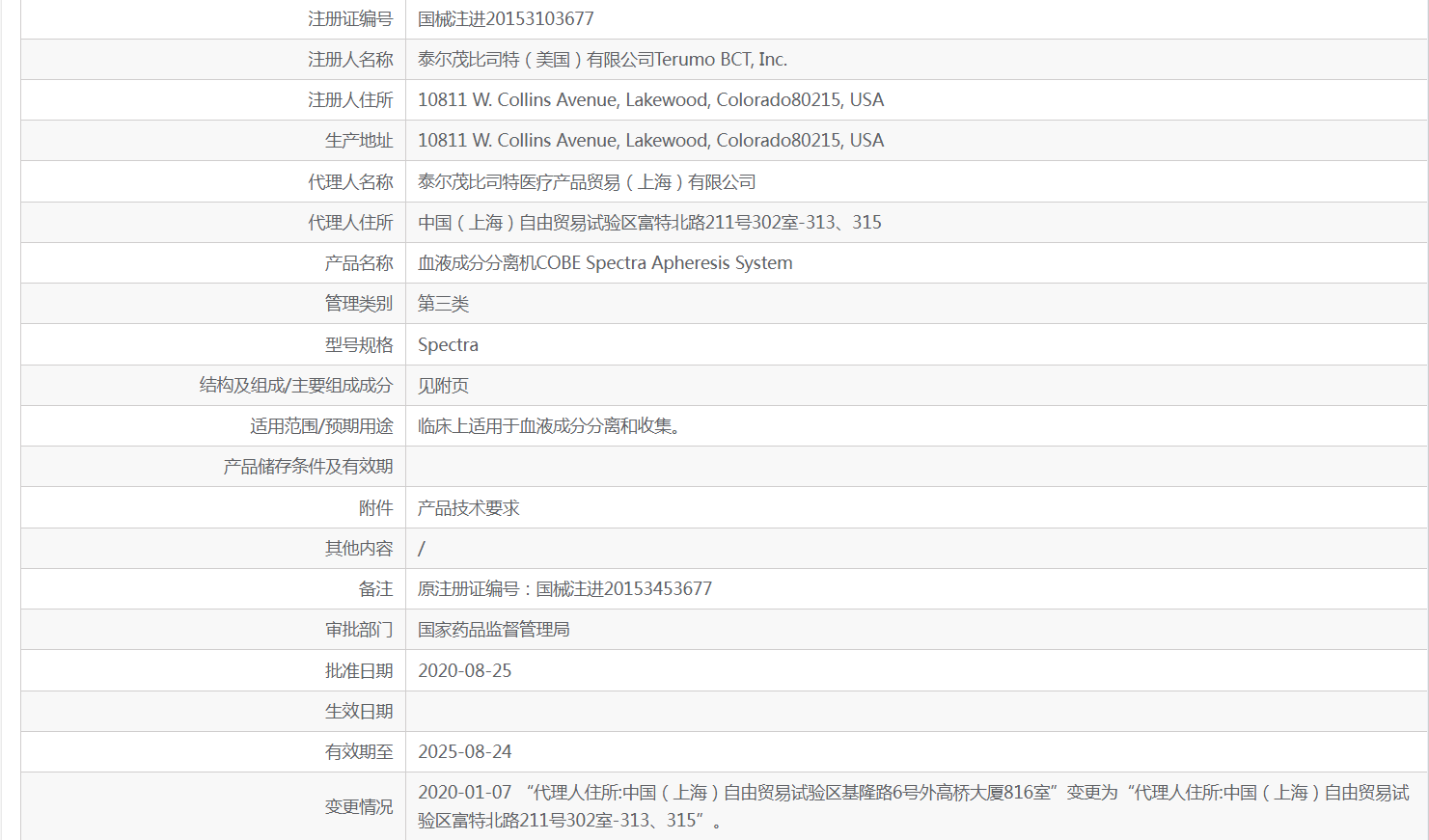
Task: Click the label 生产地址
Action: click(359, 140)
